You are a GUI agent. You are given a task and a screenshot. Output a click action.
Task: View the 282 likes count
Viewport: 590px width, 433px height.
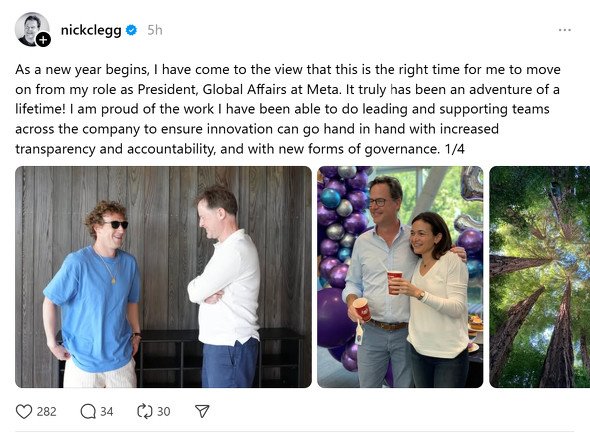tap(46, 412)
